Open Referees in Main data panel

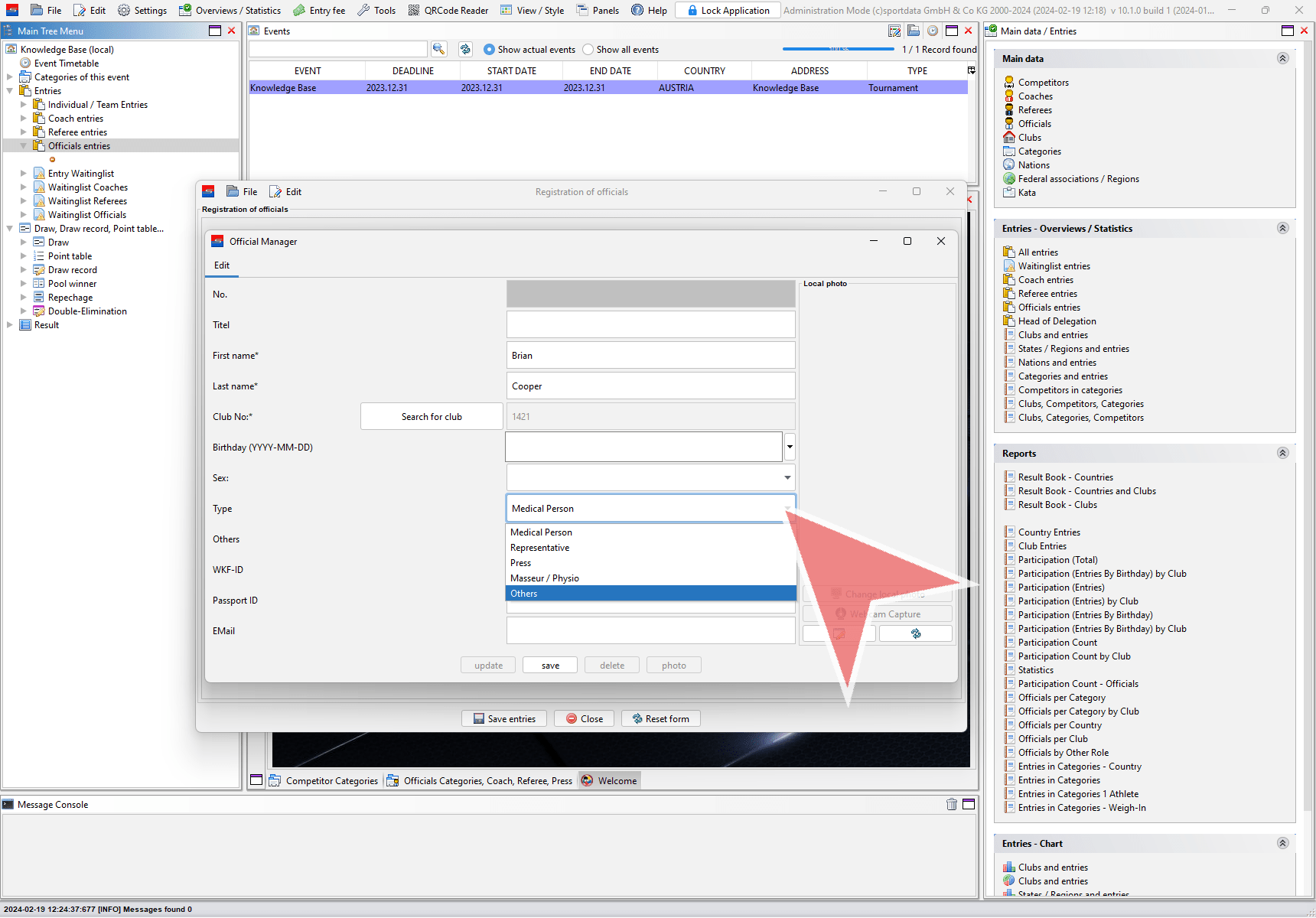click(1035, 110)
